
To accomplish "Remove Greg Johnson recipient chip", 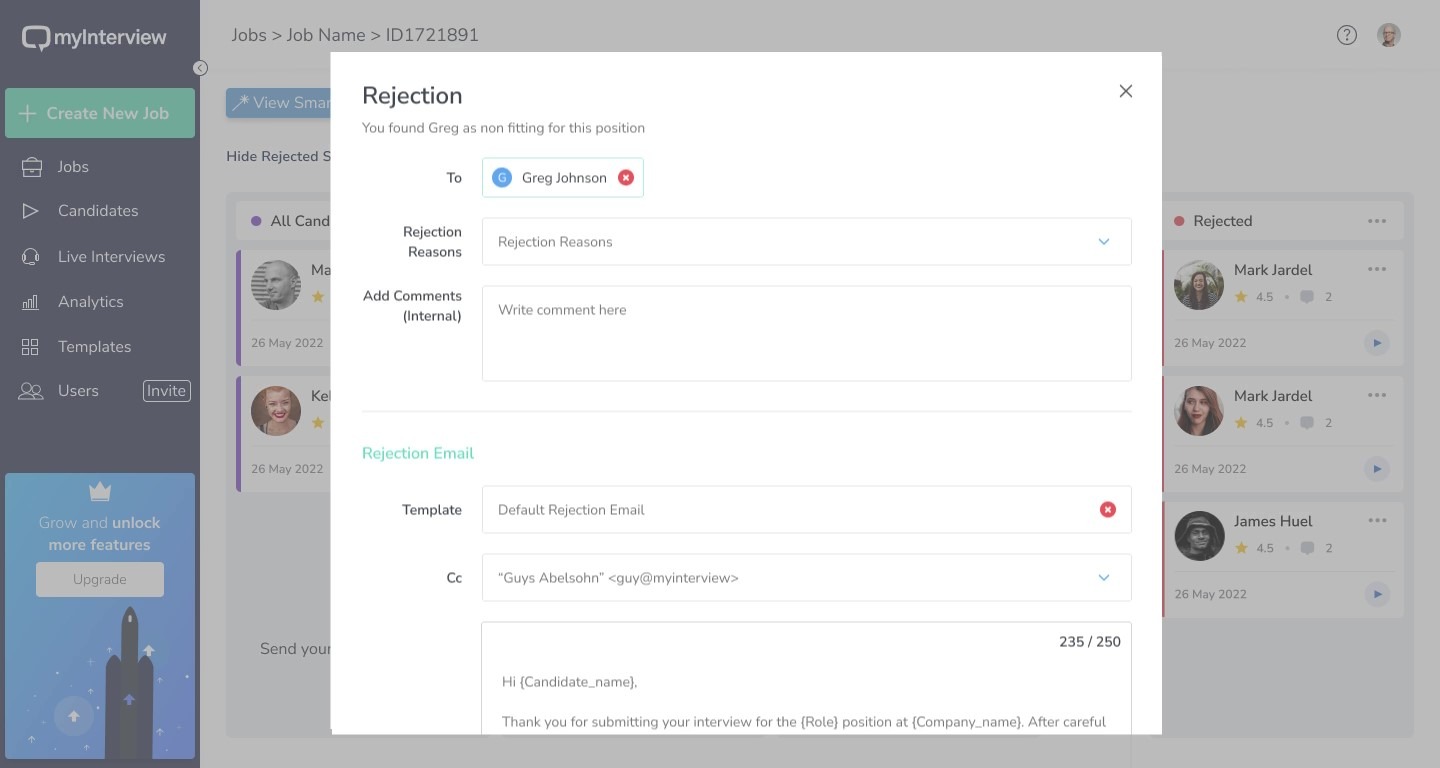I will coord(626,178).
